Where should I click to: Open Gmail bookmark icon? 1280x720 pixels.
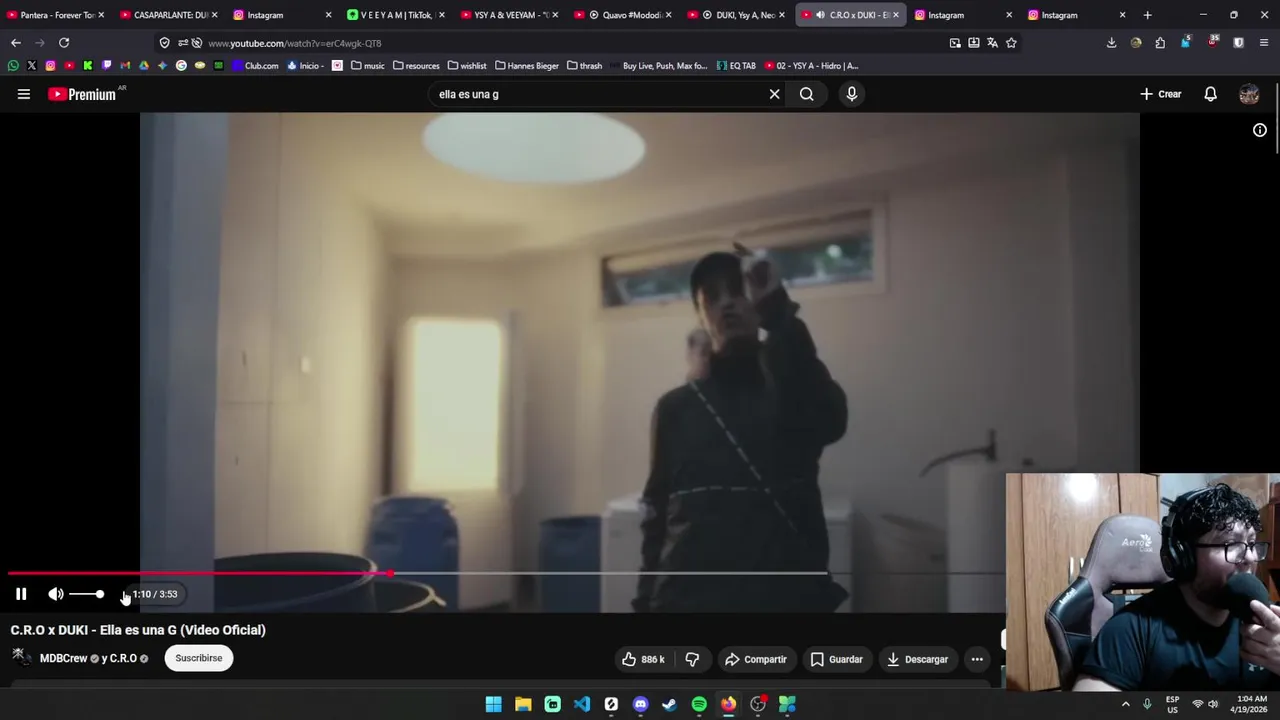(x=125, y=66)
